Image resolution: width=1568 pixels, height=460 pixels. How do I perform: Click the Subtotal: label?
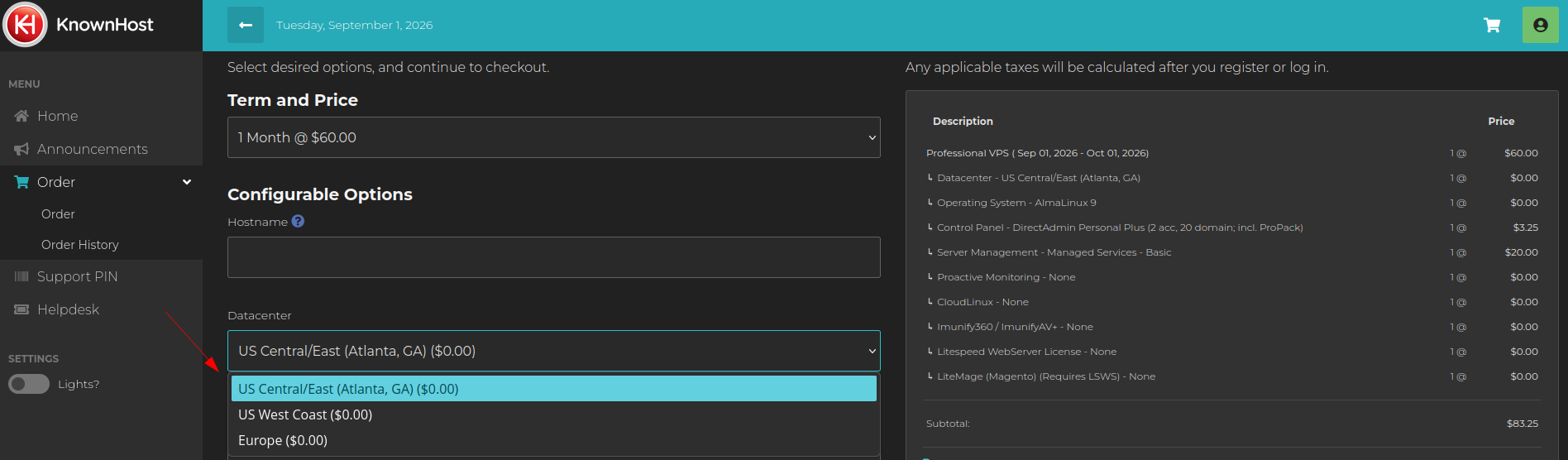pos(948,424)
